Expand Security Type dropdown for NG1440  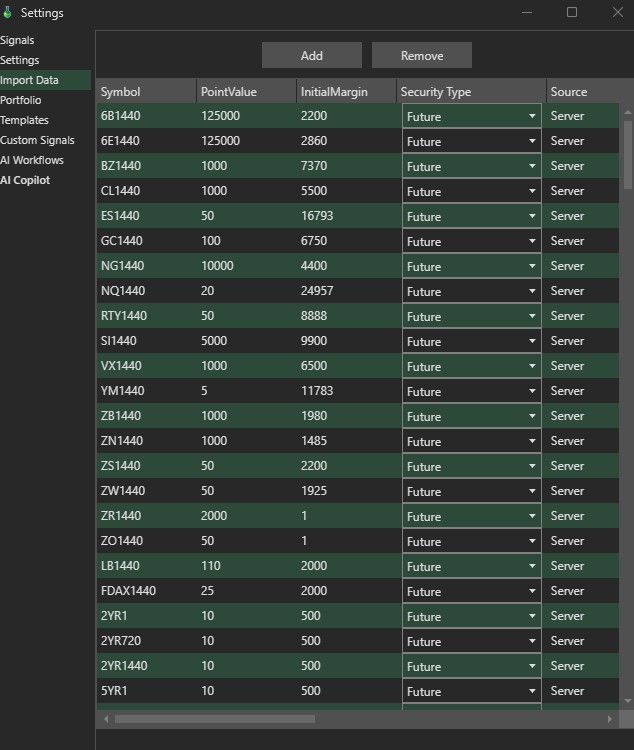[471, 266]
